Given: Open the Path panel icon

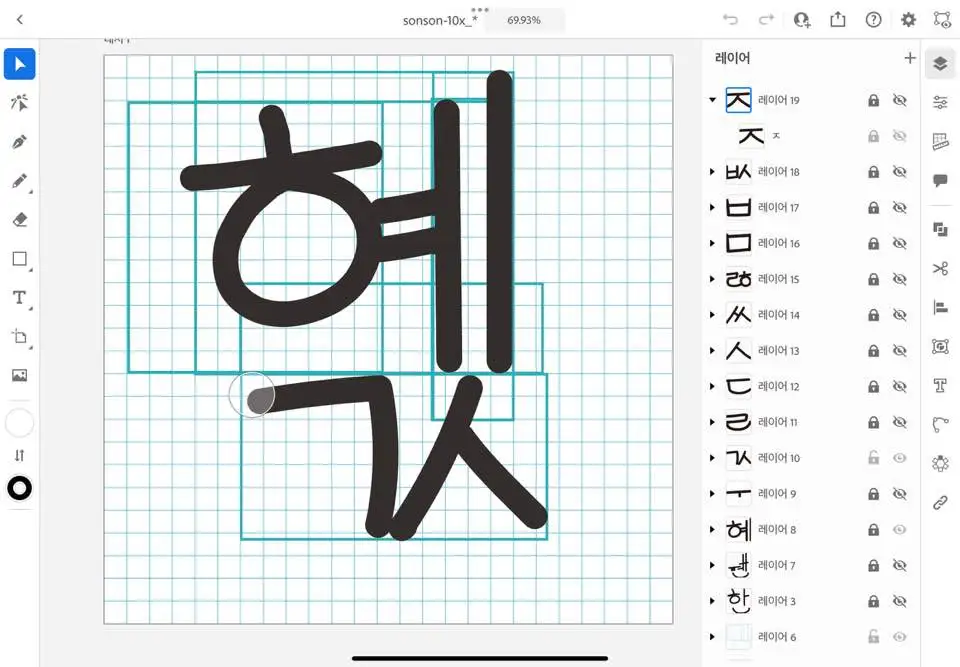Looking at the screenshot, I should (940, 424).
